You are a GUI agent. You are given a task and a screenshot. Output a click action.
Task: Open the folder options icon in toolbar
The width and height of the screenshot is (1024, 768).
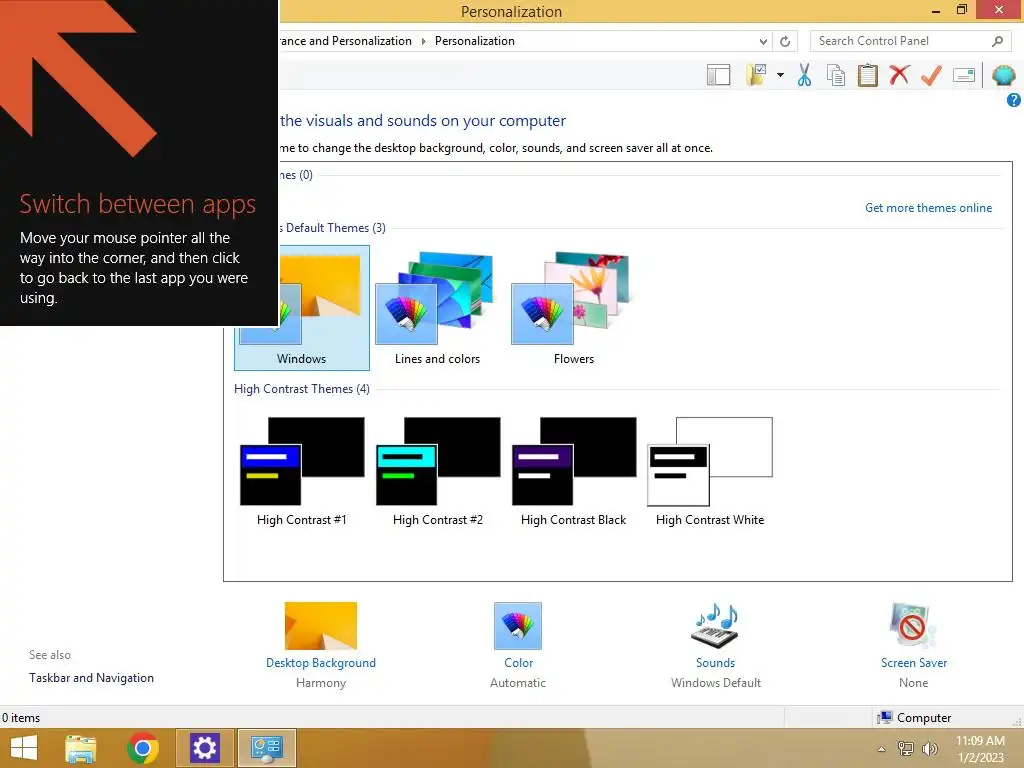click(757, 75)
